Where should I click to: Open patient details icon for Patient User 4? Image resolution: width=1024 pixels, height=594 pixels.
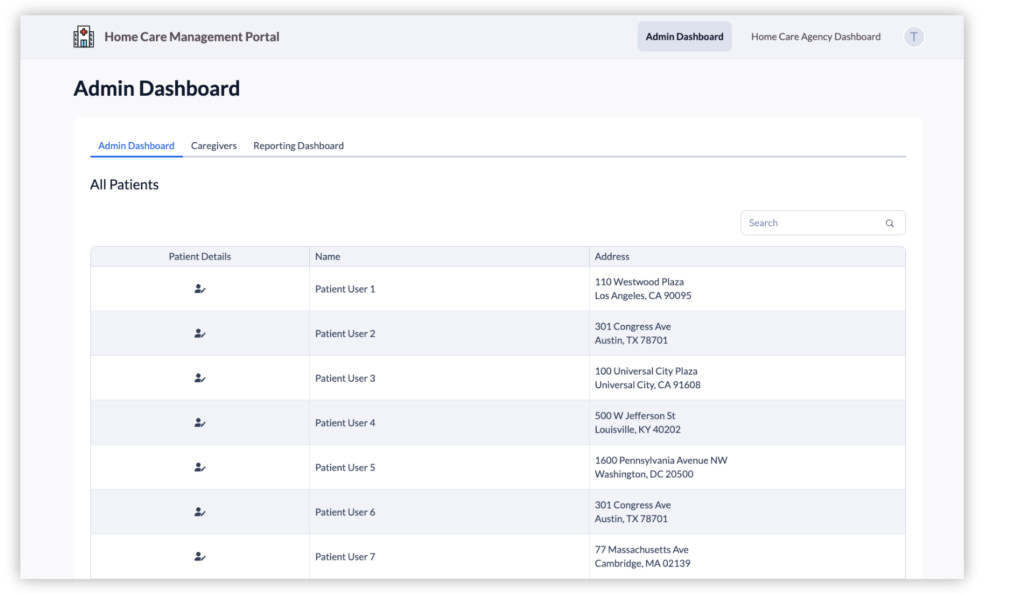coord(200,423)
